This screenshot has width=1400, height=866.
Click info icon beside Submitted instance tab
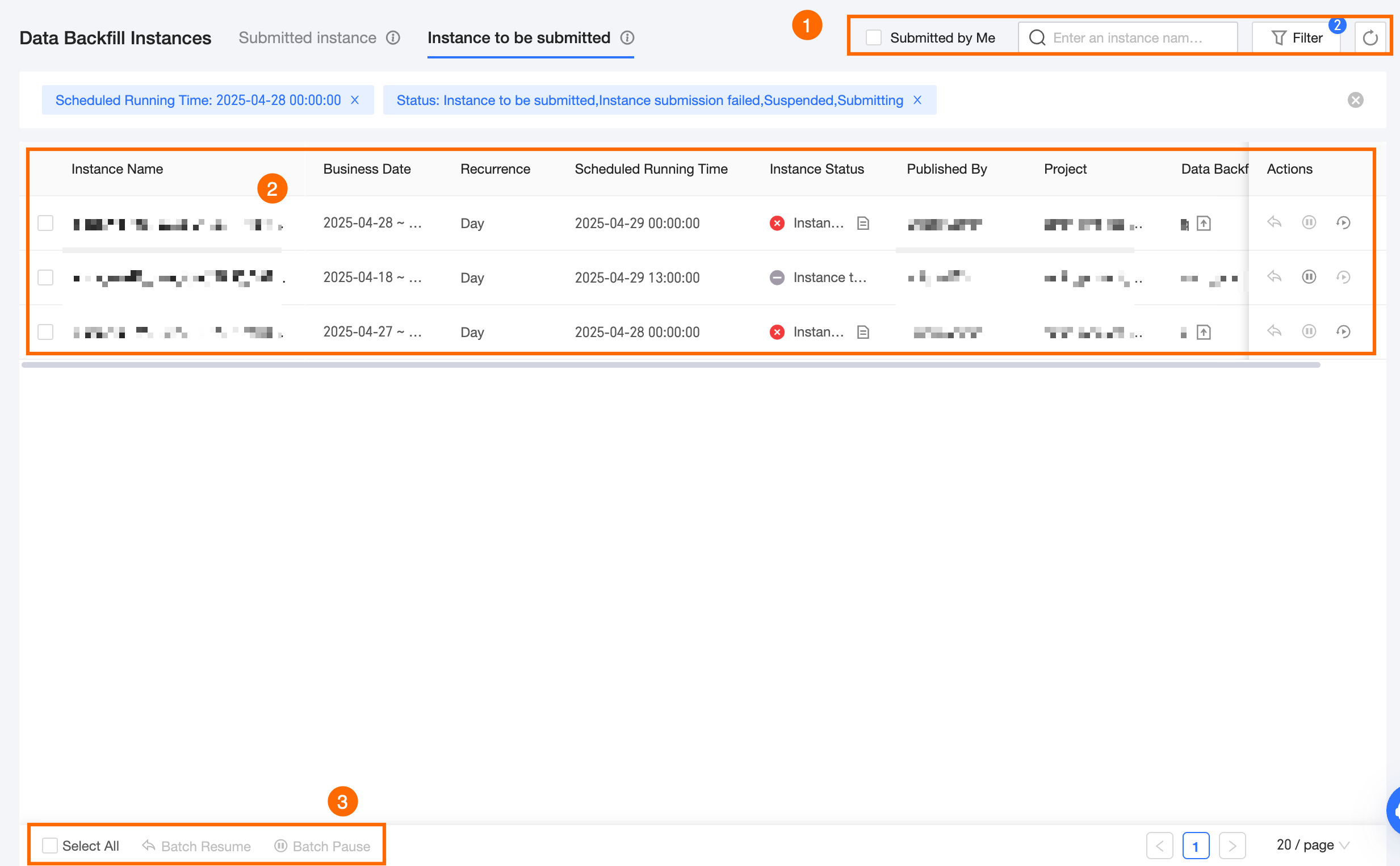393,38
